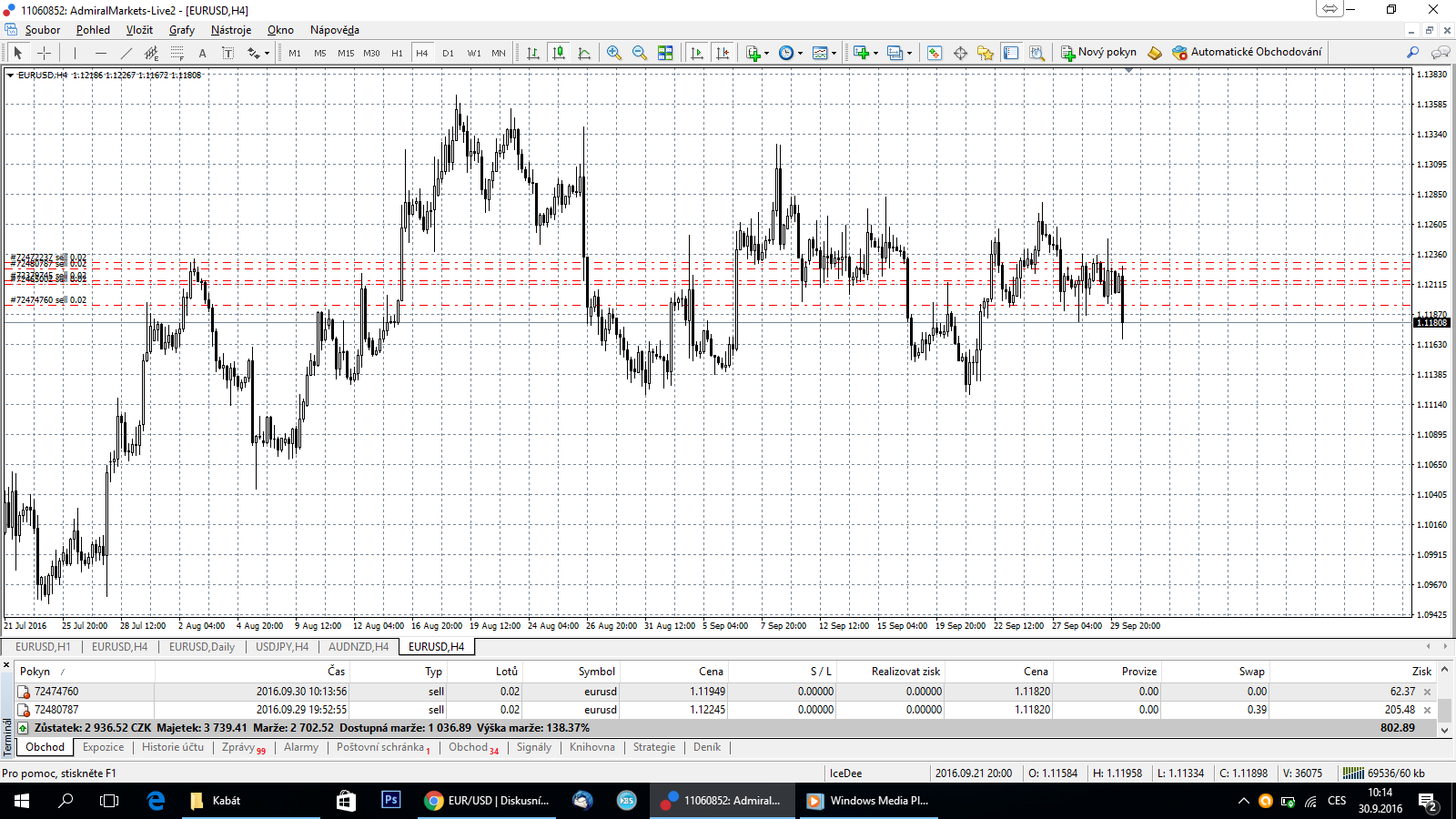Select the text 'A' tool
The height and width of the screenshot is (819, 1456).
pos(203,53)
